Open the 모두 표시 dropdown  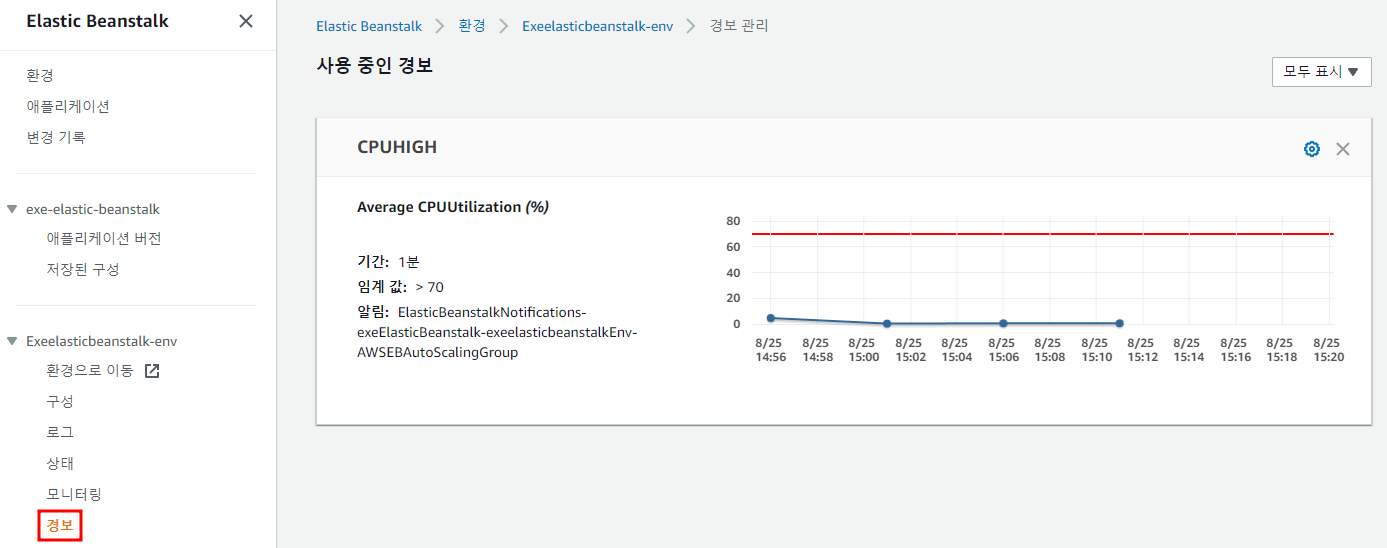tap(1321, 72)
